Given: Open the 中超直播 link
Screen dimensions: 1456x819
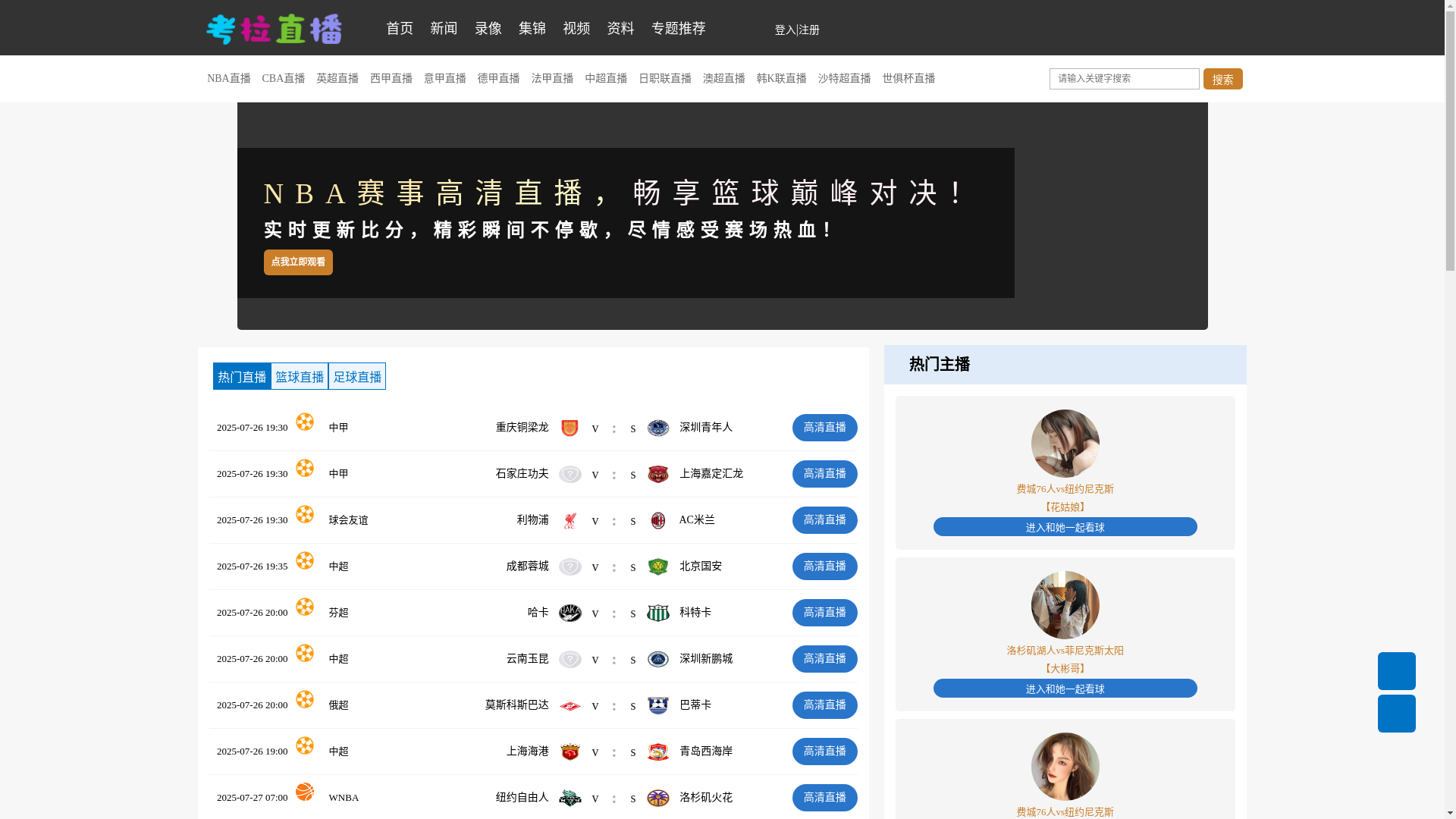Looking at the screenshot, I should 606,79.
